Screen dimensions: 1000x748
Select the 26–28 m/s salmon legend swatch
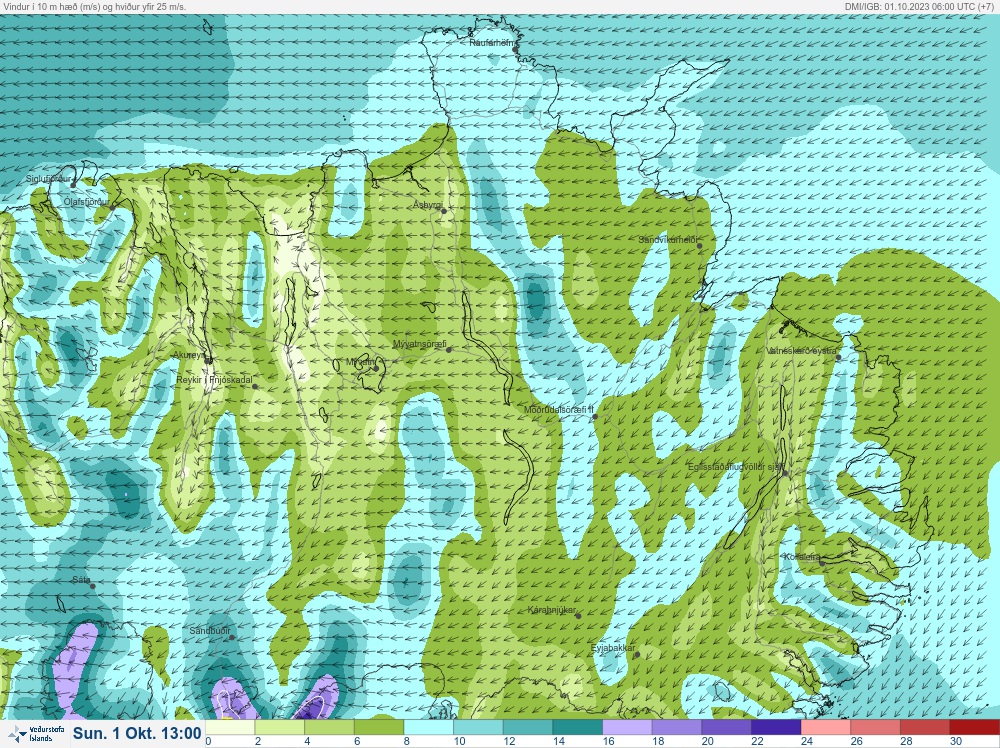(876, 727)
